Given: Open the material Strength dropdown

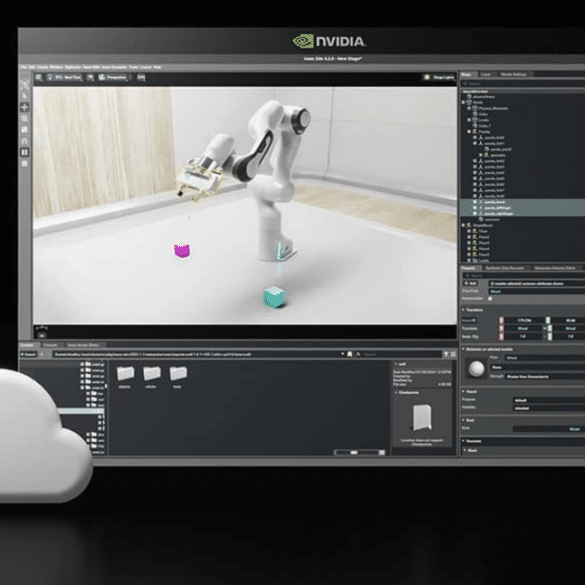Looking at the screenshot, I should [545, 377].
